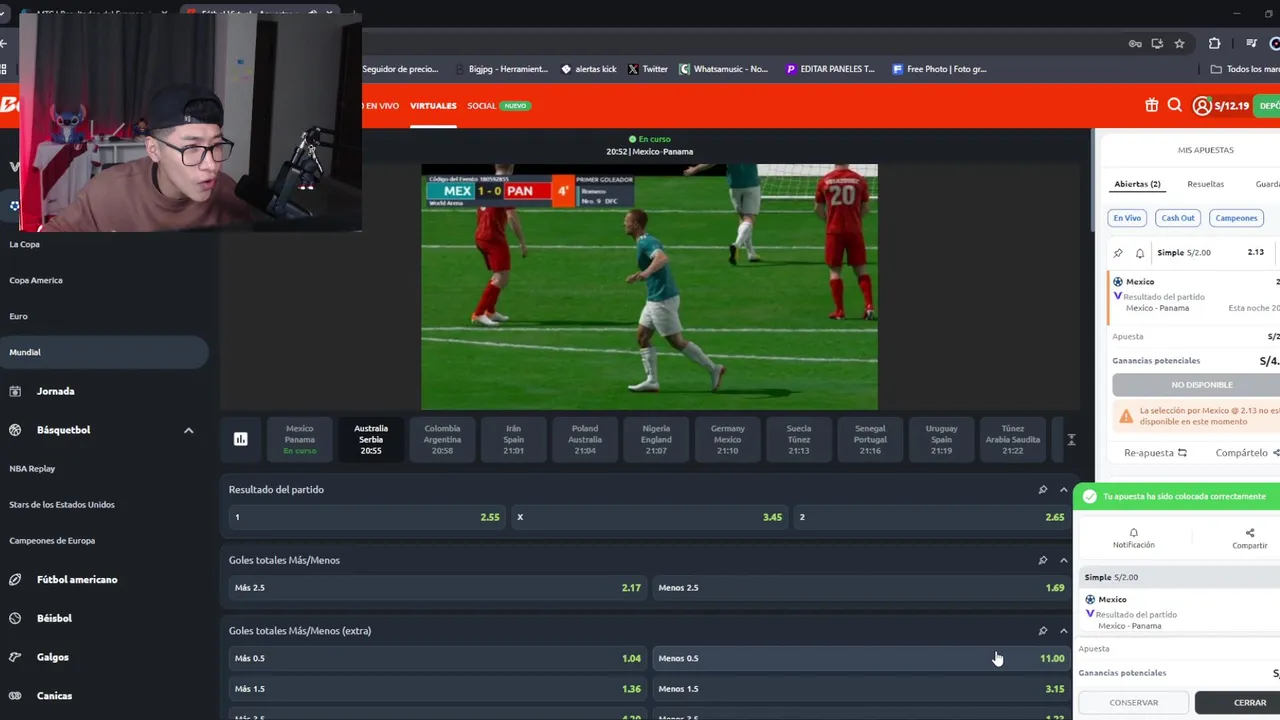1280x720 pixels.
Task: Bet on Menos 2.5 at 1.69
Action: (x=861, y=588)
